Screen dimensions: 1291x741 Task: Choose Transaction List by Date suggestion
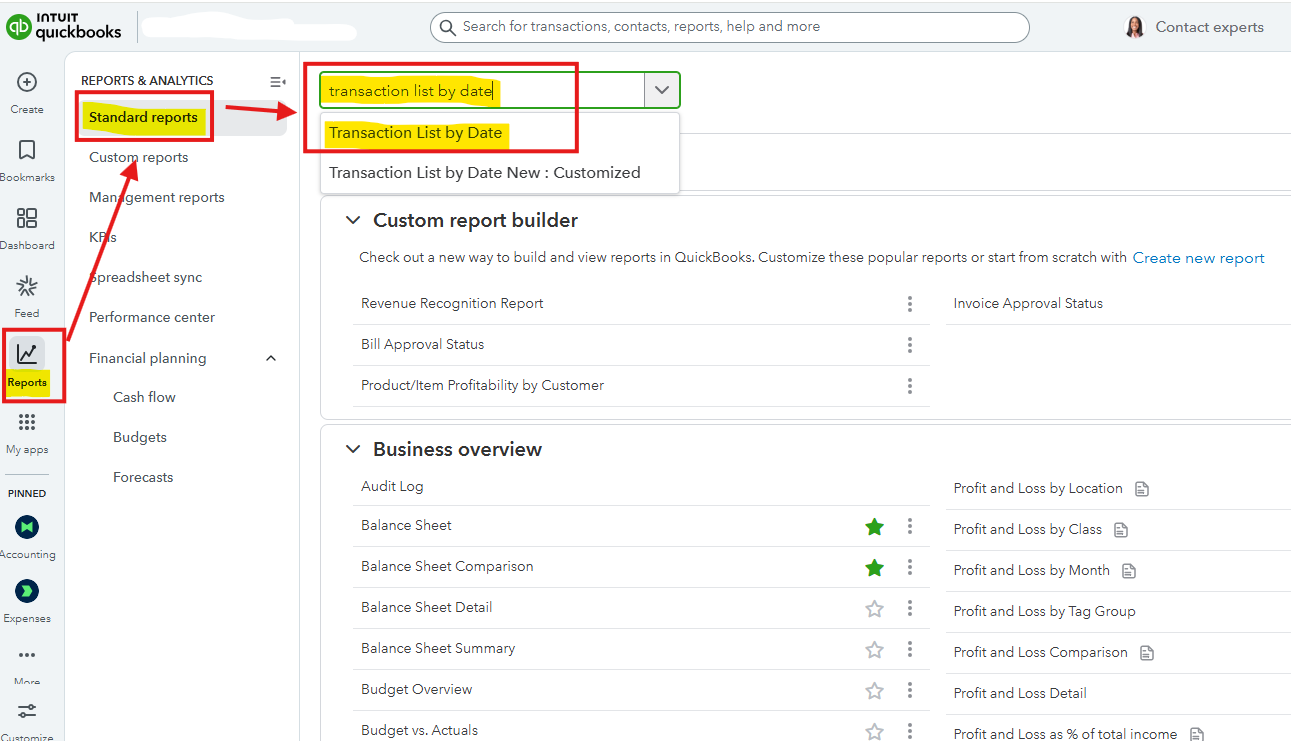point(415,133)
